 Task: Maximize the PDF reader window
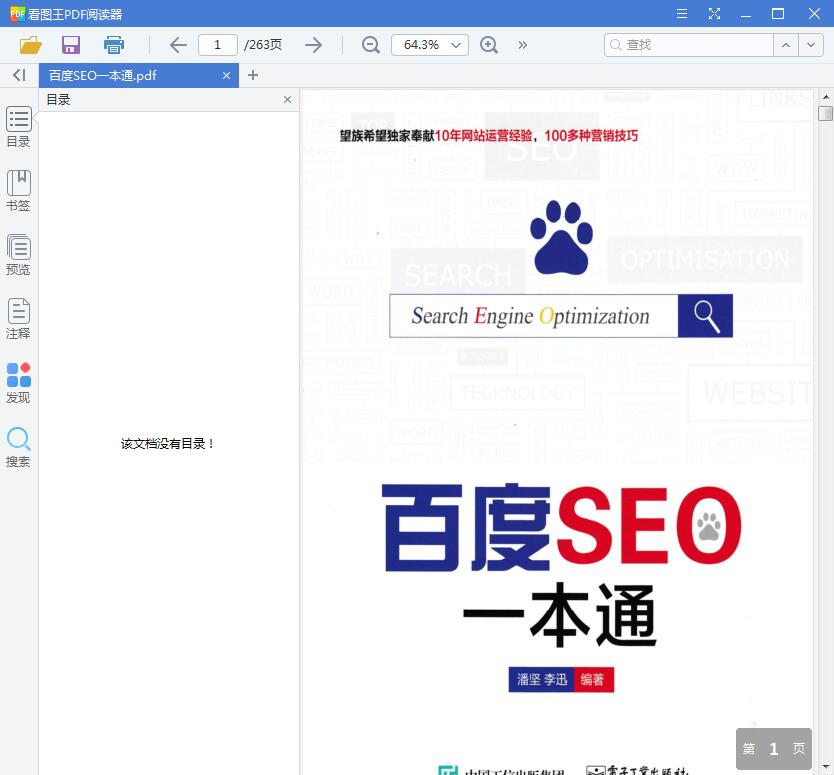click(778, 14)
